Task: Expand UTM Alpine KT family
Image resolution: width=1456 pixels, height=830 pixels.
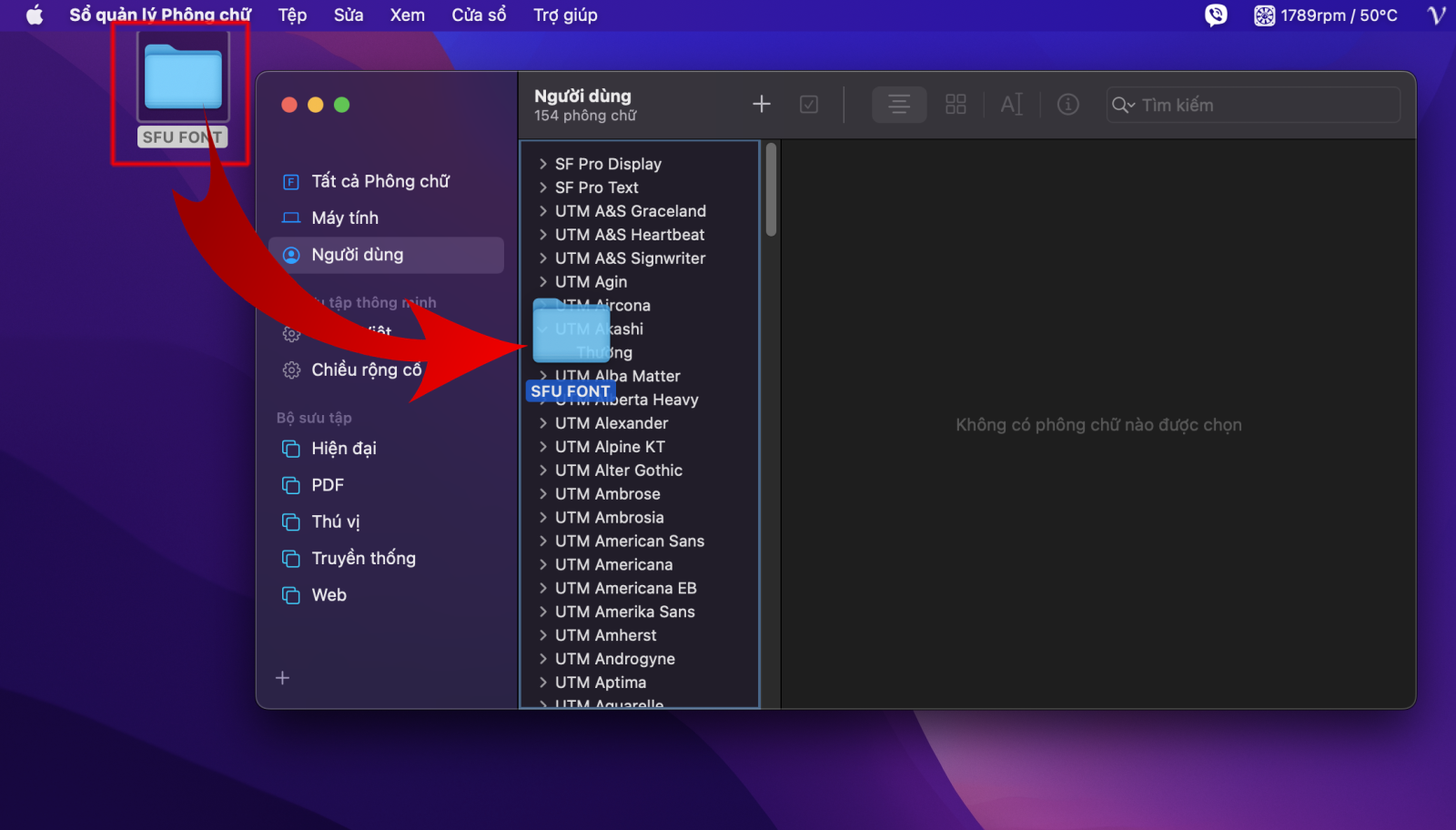Action: 543,447
